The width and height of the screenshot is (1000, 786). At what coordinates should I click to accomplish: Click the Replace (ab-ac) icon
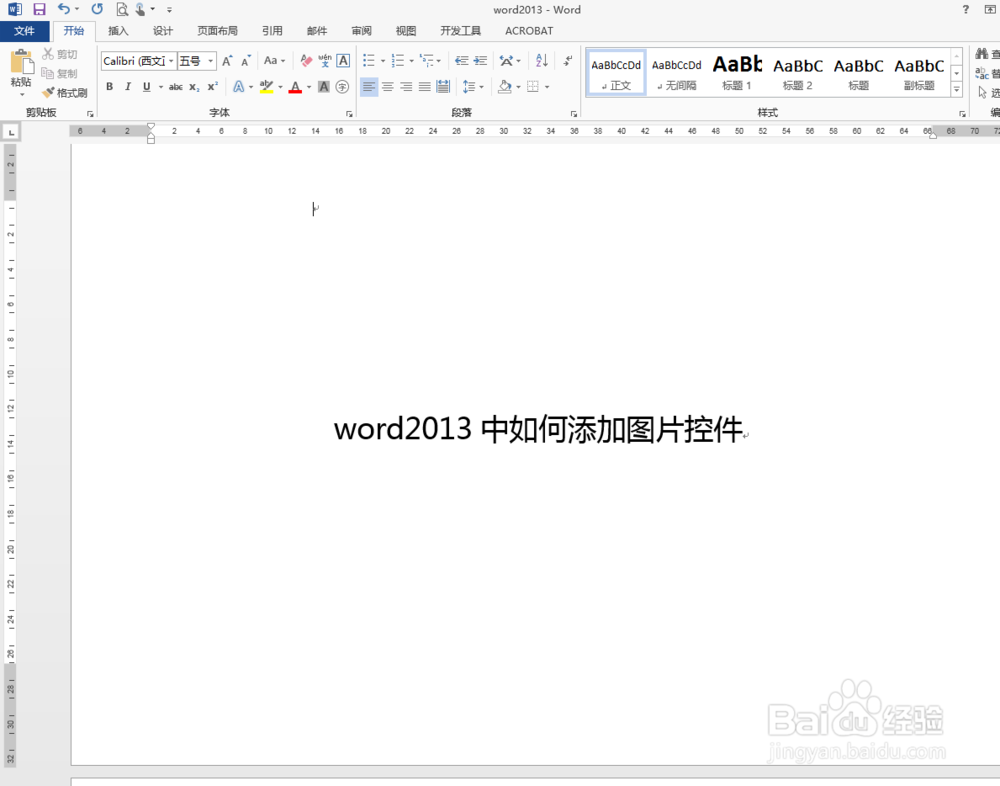click(x=982, y=73)
